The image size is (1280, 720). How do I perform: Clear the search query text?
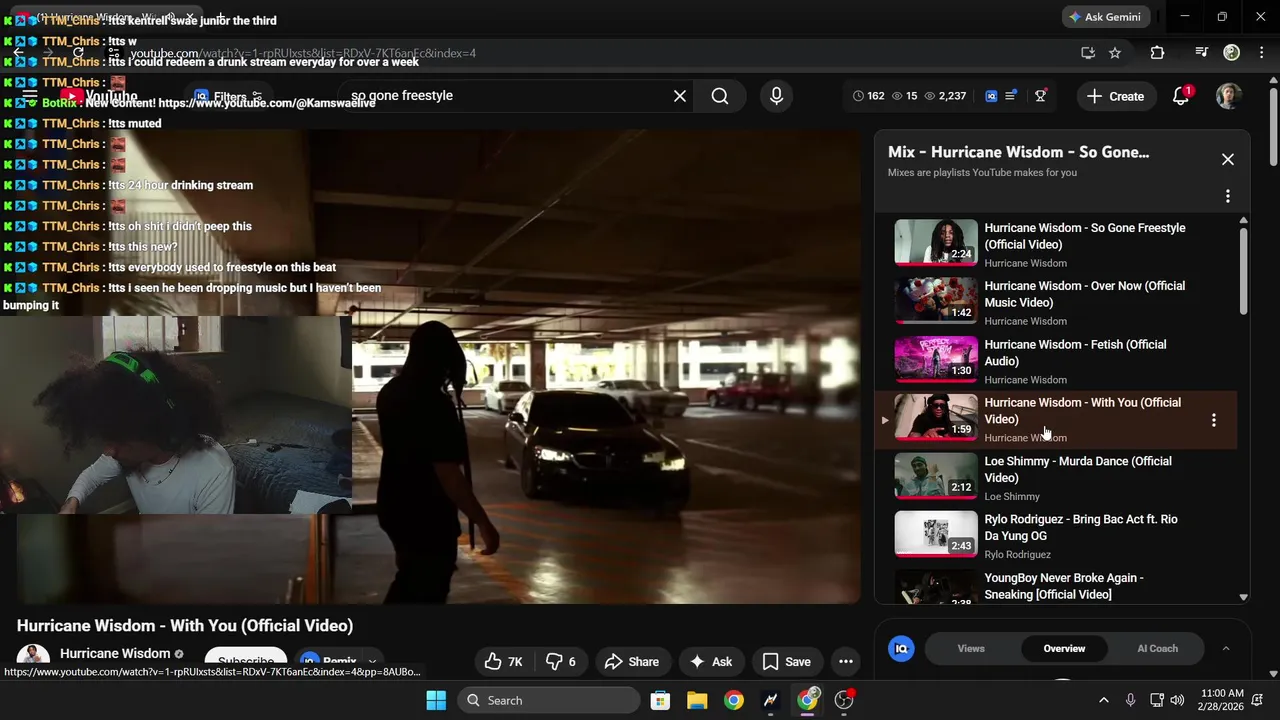coord(680,96)
